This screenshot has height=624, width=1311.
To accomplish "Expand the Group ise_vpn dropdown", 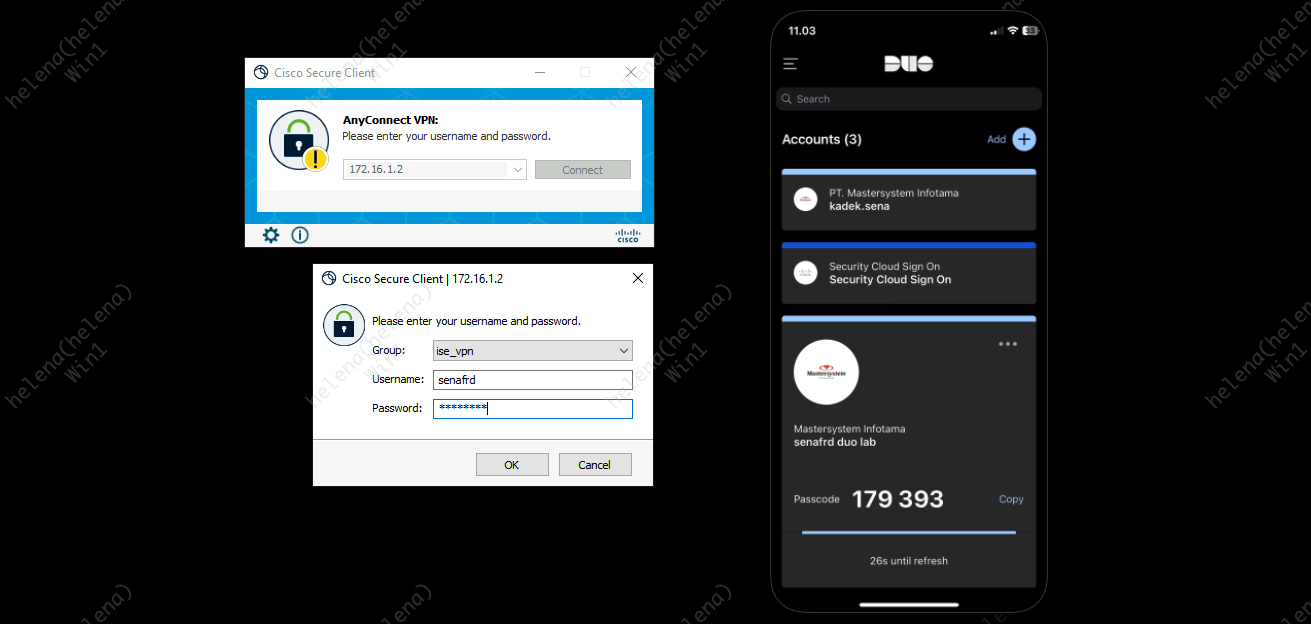I will 624,351.
